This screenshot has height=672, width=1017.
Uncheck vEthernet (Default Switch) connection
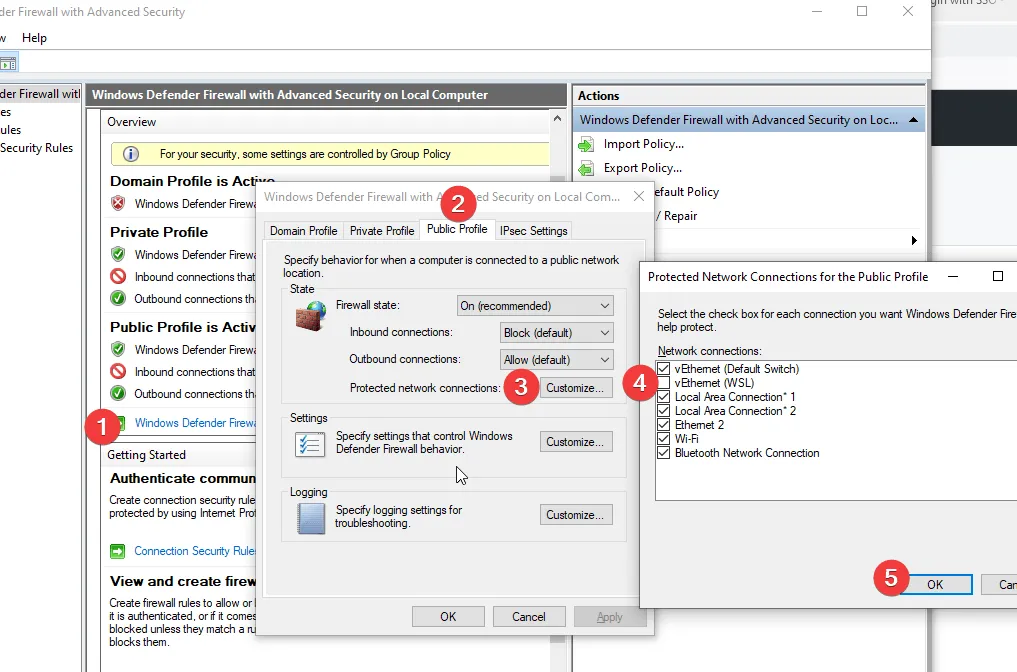click(664, 369)
